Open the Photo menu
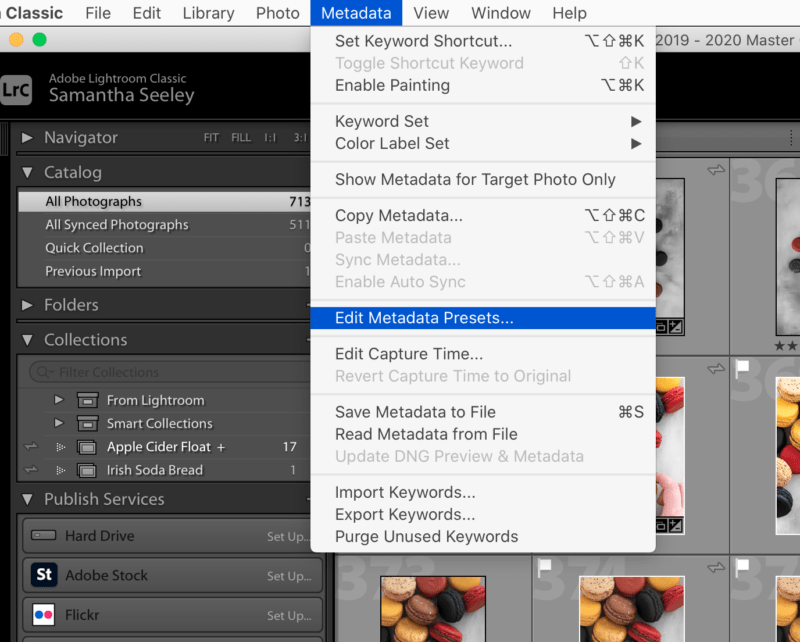The width and height of the screenshot is (800, 642). pyautogui.click(x=278, y=13)
